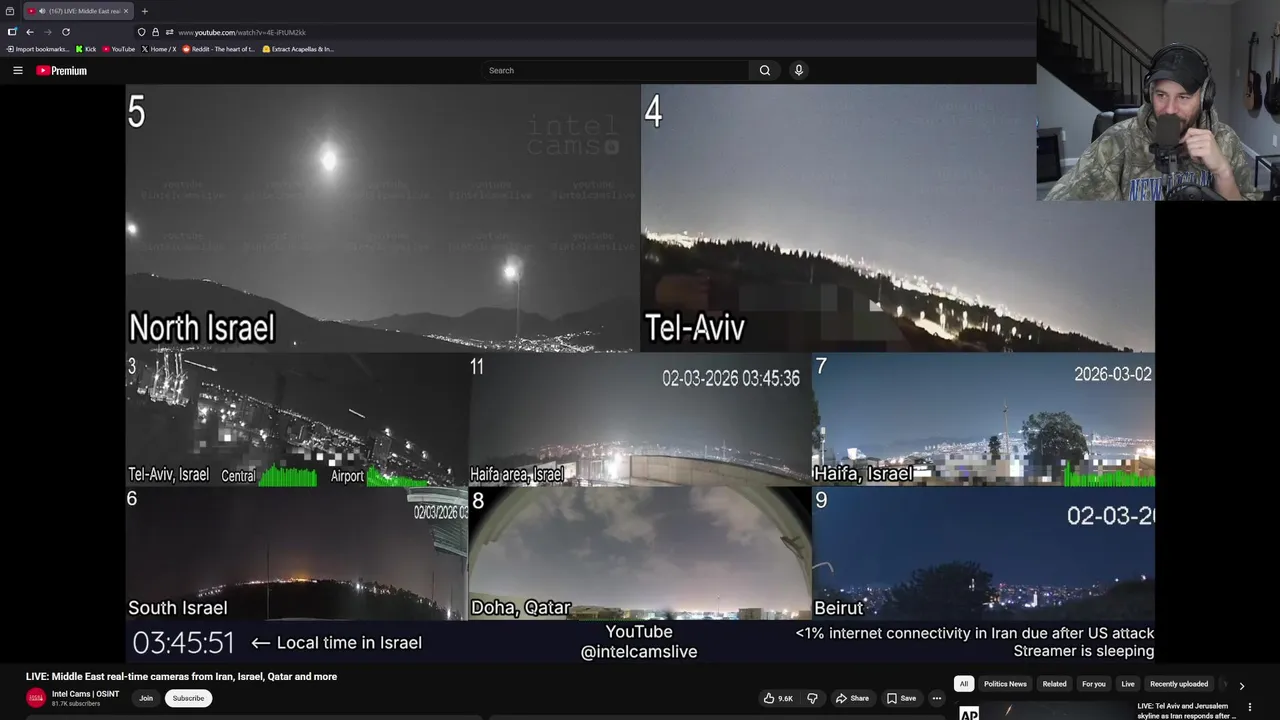Click the 81.7K subscribers text
1280x720 pixels.
76,704
